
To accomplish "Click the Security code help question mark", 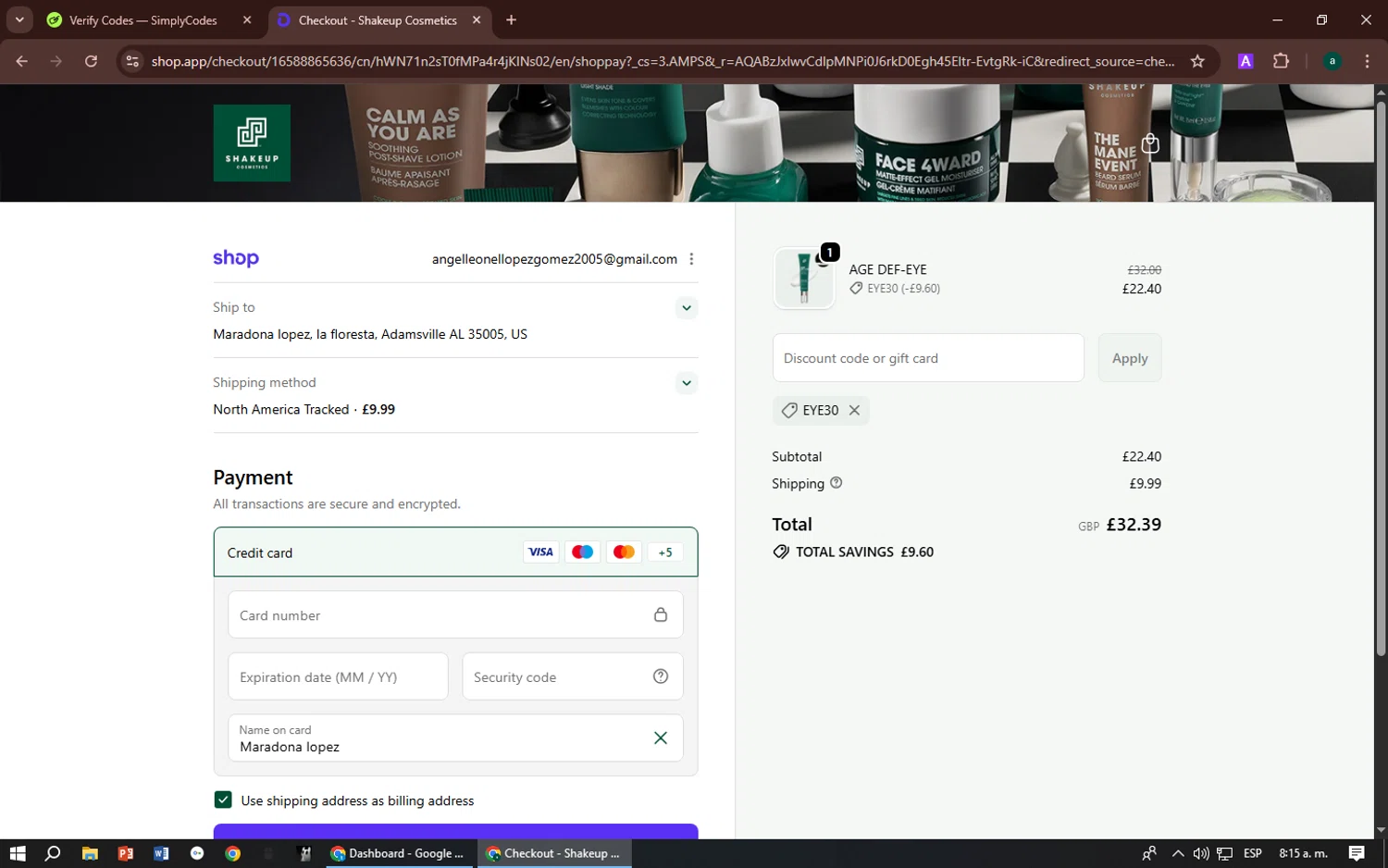I will click(661, 676).
